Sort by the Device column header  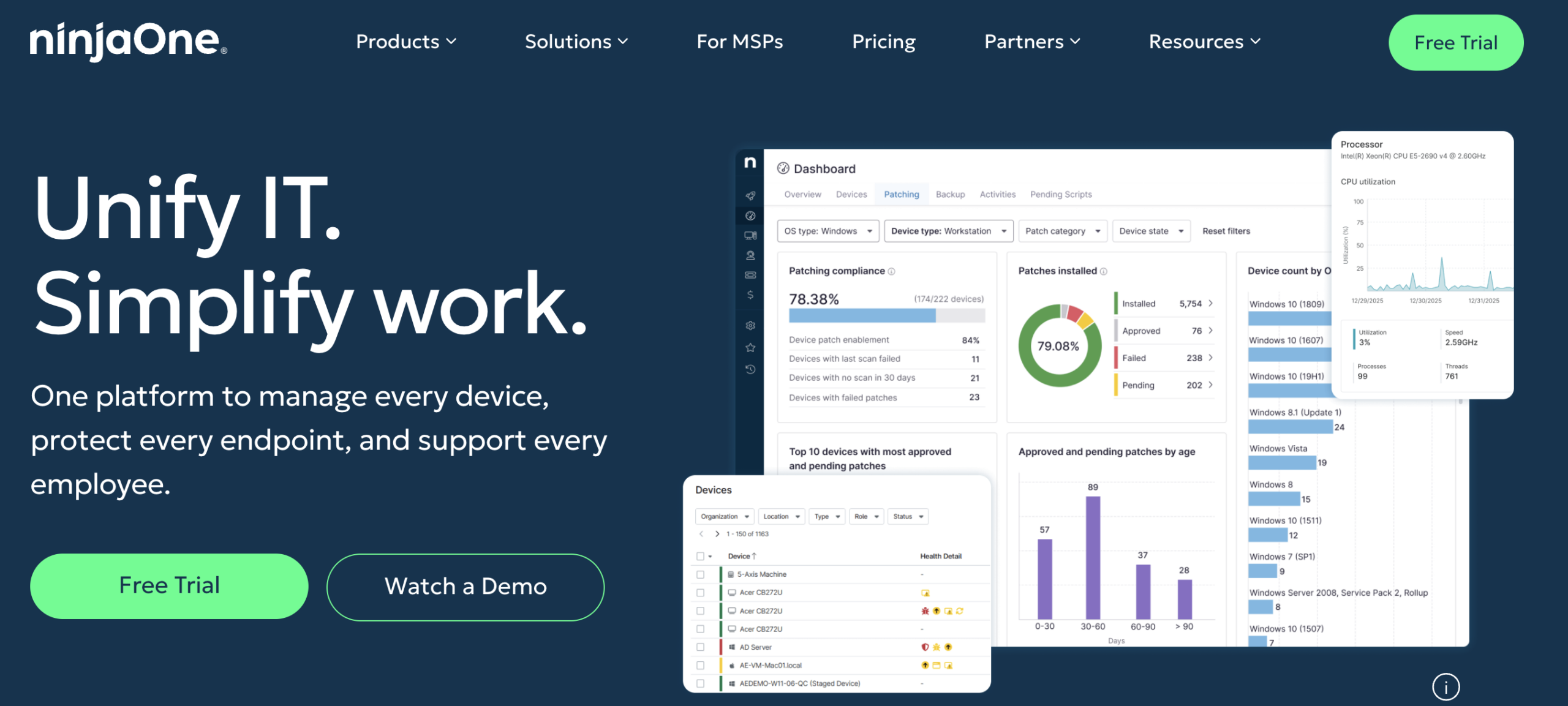coord(742,556)
